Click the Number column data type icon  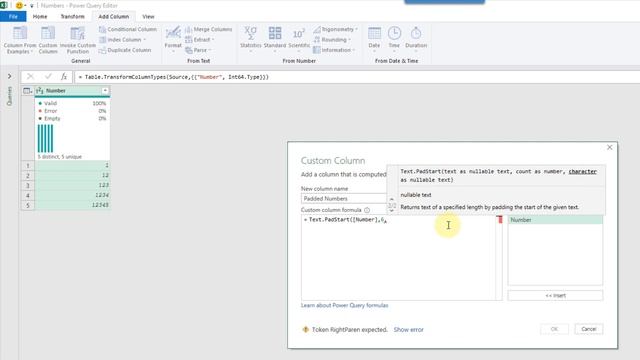pyautogui.click(x=40, y=91)
